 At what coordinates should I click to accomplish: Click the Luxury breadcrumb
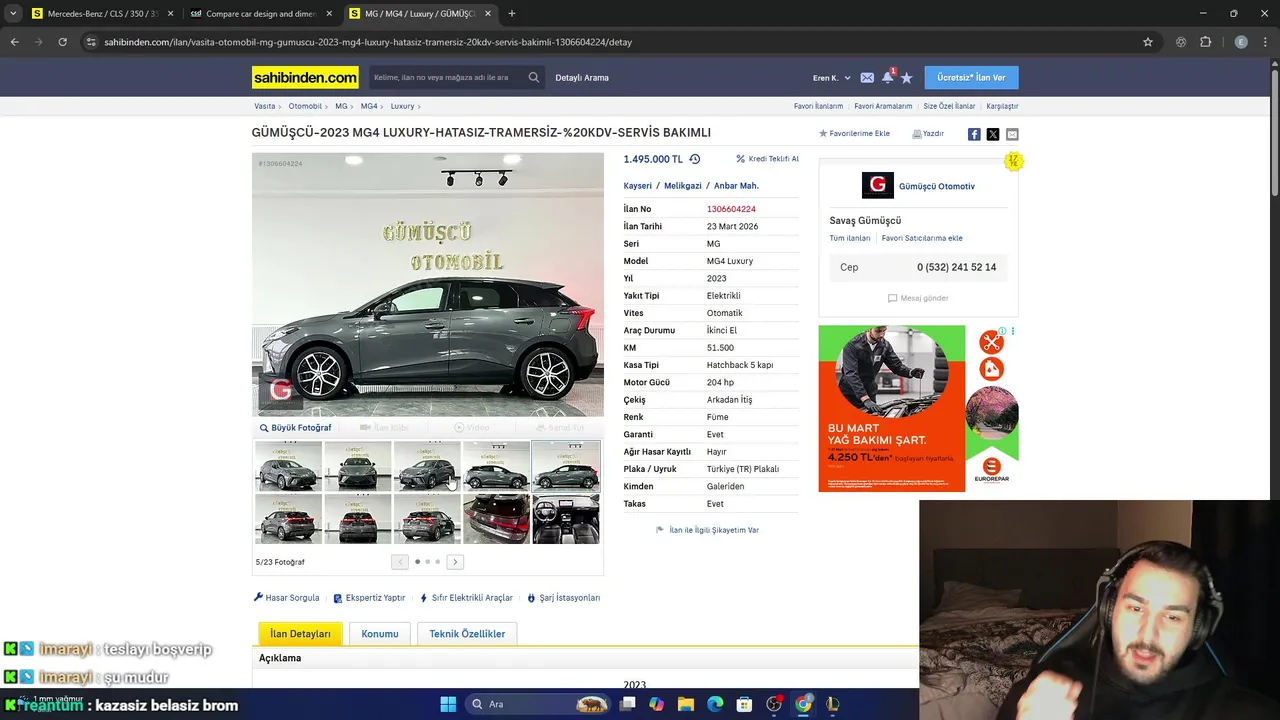coord(402,106)
